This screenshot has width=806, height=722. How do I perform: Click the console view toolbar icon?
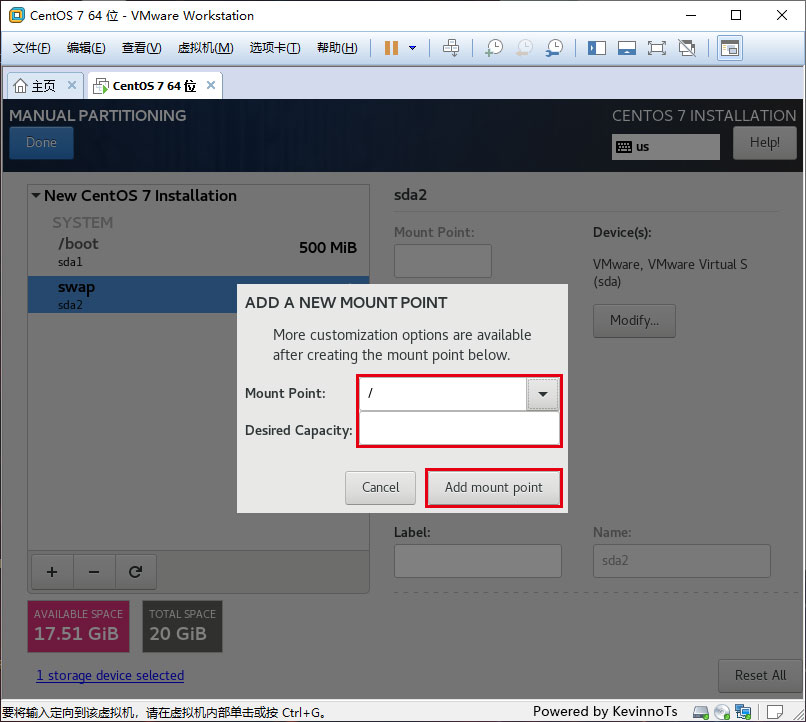[x=730, y=48]
